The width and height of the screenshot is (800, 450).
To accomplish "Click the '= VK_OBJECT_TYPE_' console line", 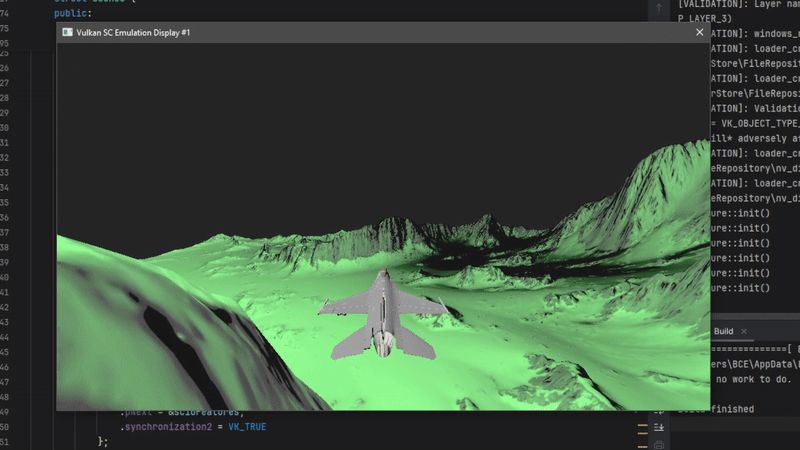I will pyautogui.click(x=755, y=123).
